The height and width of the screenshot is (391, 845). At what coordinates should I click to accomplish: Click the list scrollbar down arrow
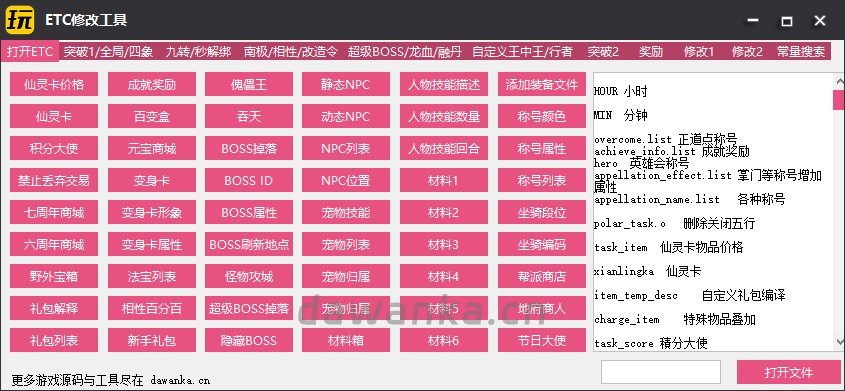pyautogui.click(x=839, y=341)
